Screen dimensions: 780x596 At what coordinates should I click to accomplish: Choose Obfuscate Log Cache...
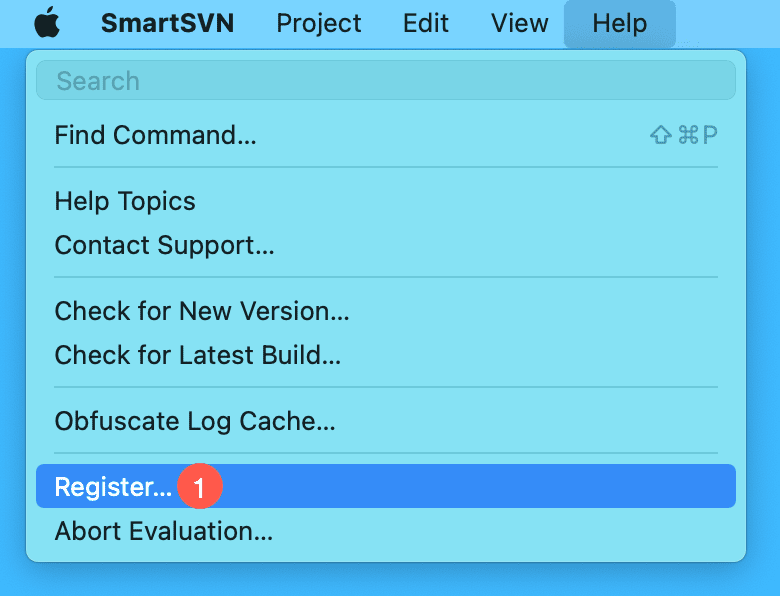(195, 421)
